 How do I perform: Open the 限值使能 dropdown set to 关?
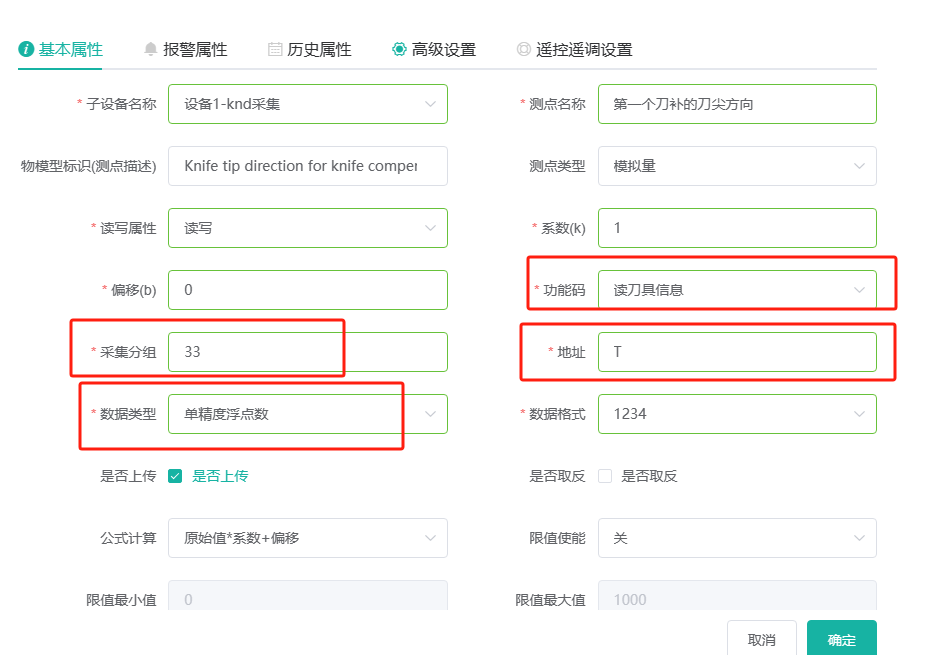point(737,538)
